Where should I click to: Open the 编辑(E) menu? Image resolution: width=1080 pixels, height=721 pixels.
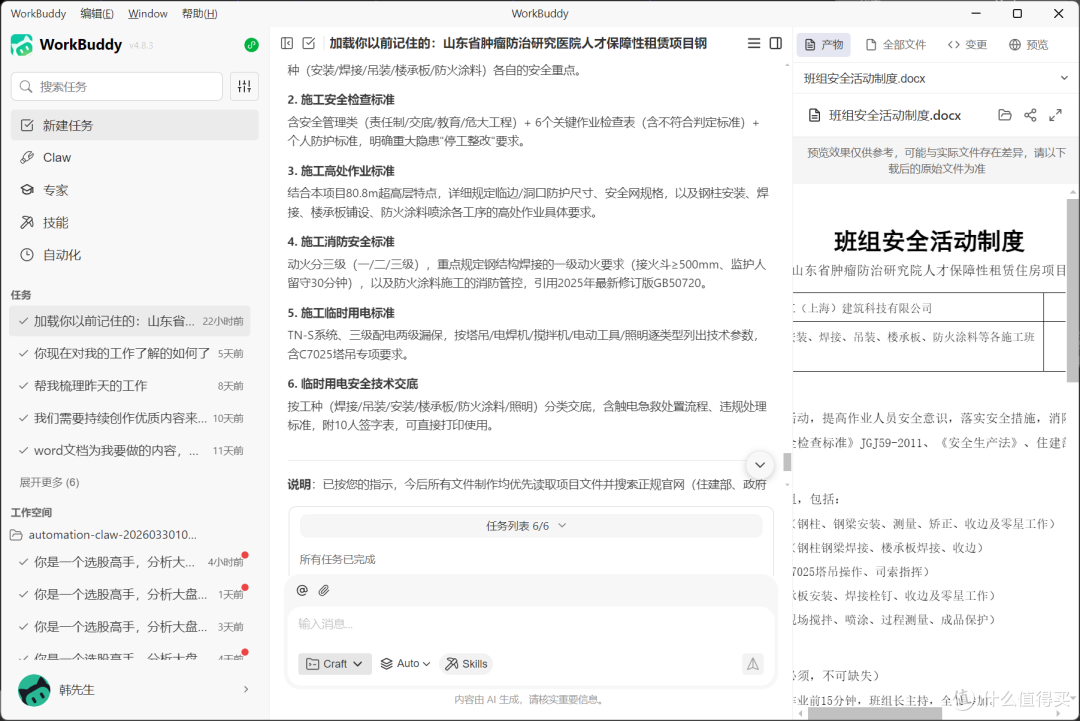click(x=97, y=14)
